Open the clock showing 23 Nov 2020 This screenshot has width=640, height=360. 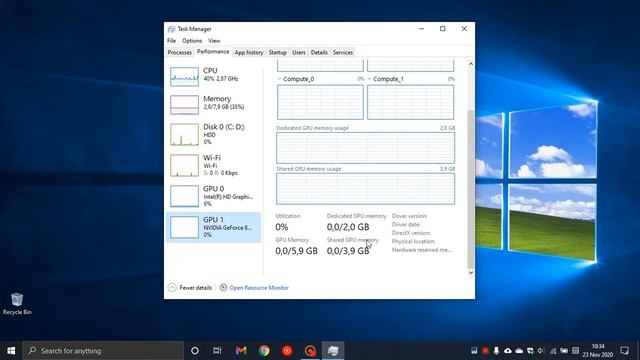[x=598, y=351]
